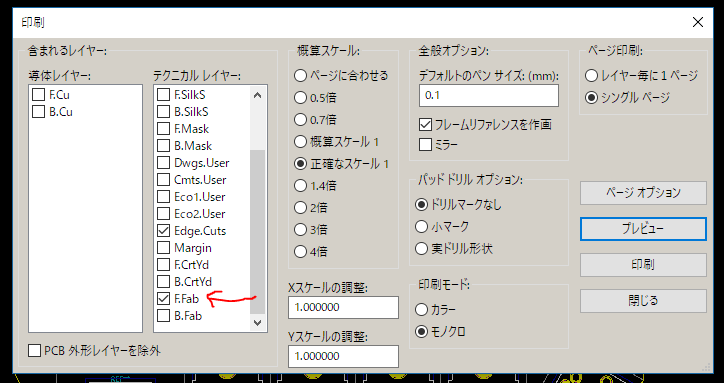Enable the Cmts.User layer checkbox

[x=163, y=180]
